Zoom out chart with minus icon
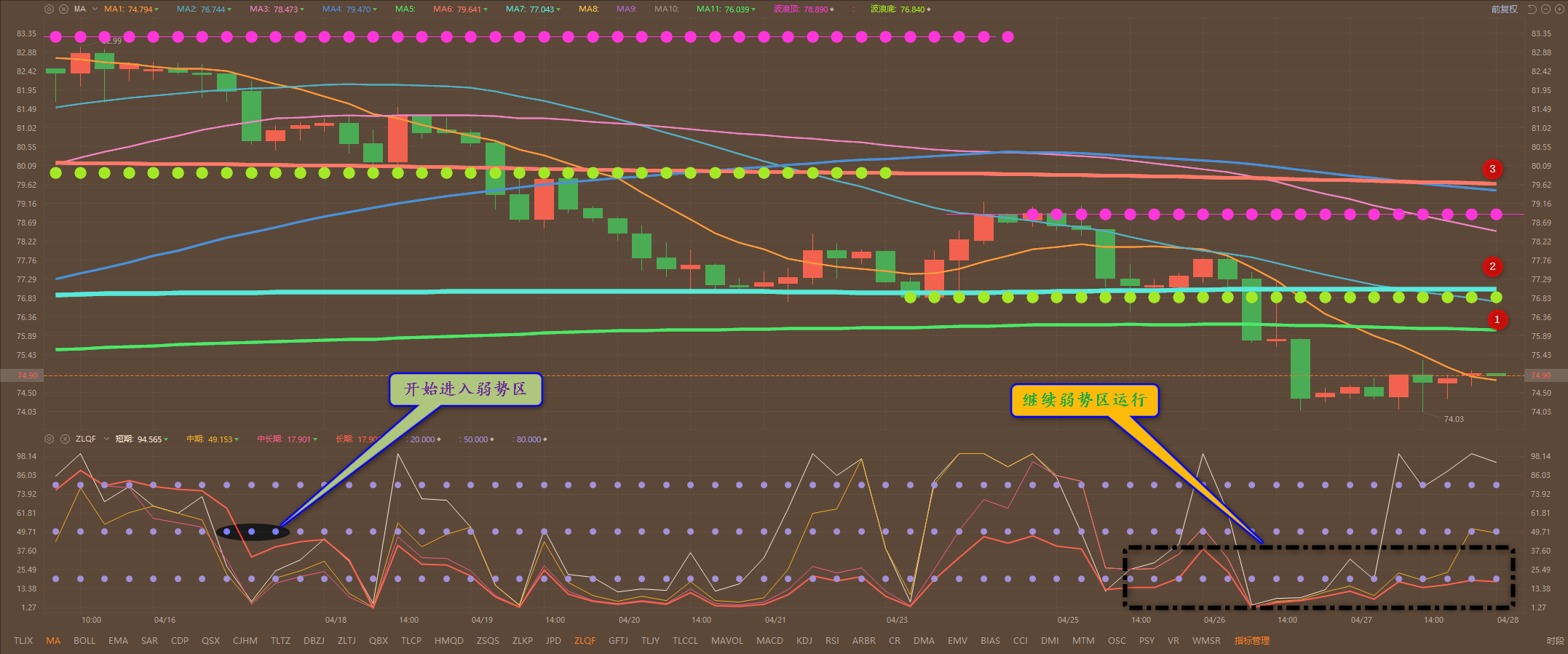Viewport: 1568px width, 654px height. point(1545,9)
